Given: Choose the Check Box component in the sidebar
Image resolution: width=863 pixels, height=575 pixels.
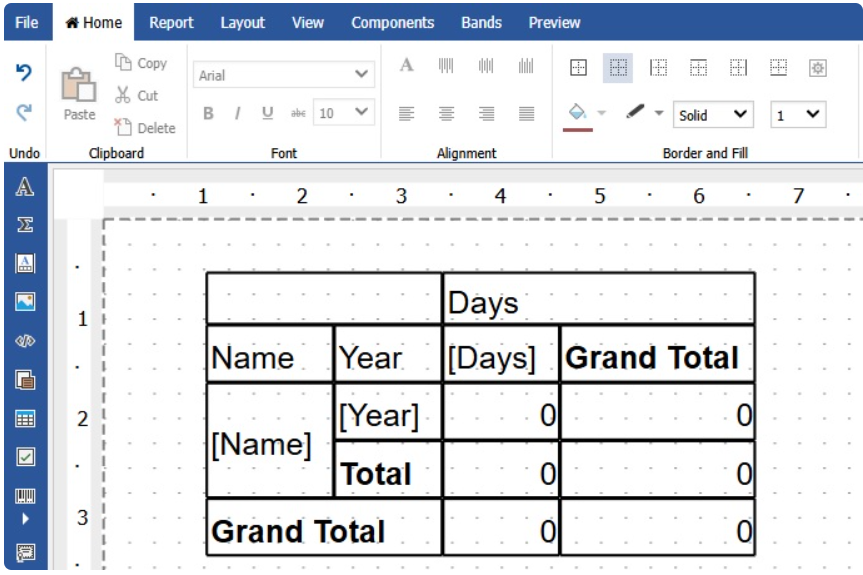Looking at the screenshot, I should 25,457.
